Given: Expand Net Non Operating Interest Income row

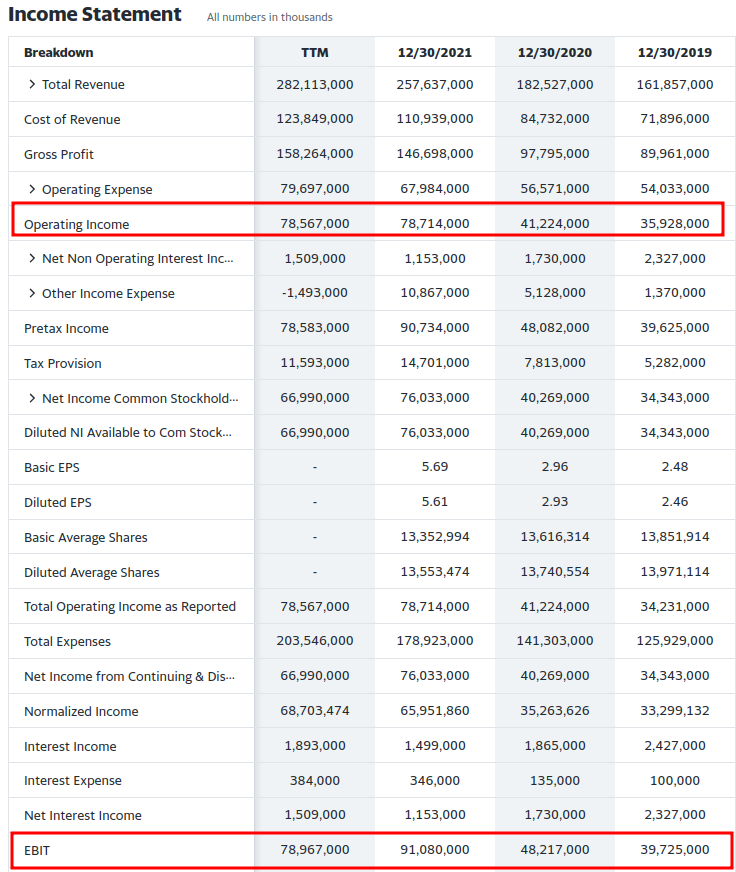Looking at the screenshot, I should pyautogui.click(x=32, y=258).
